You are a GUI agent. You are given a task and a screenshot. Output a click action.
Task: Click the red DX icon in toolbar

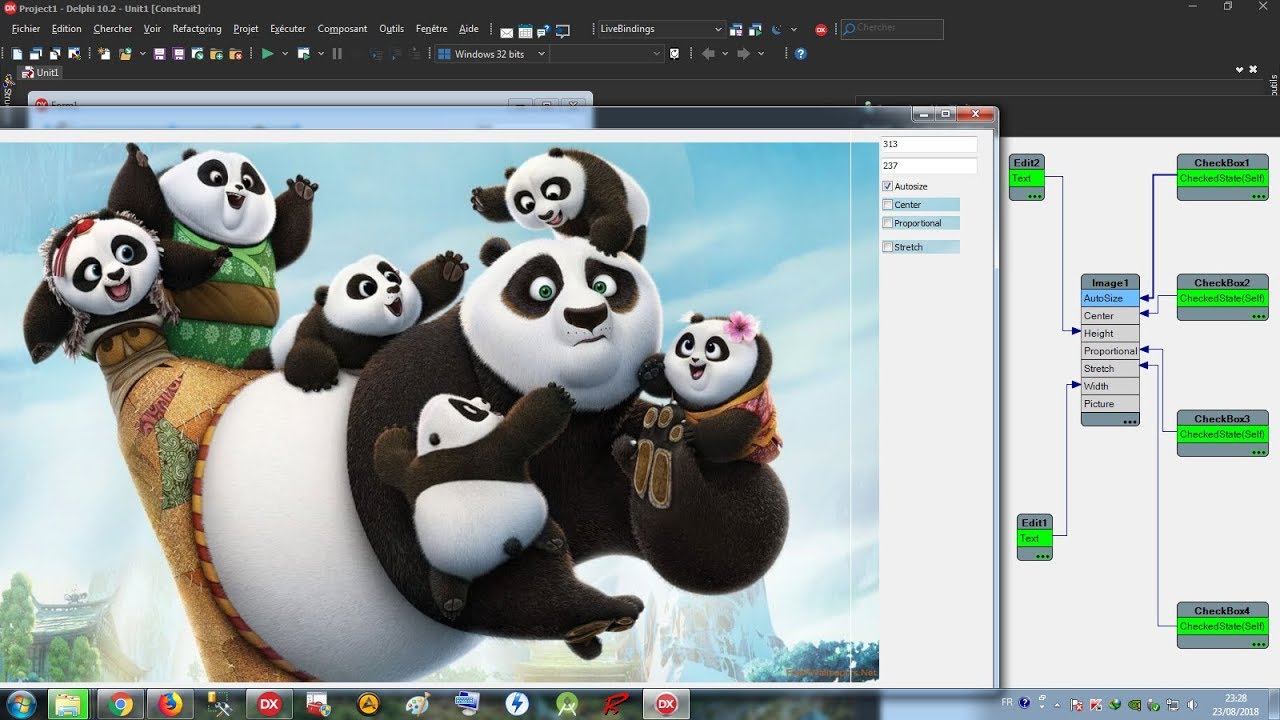point(821,30)
